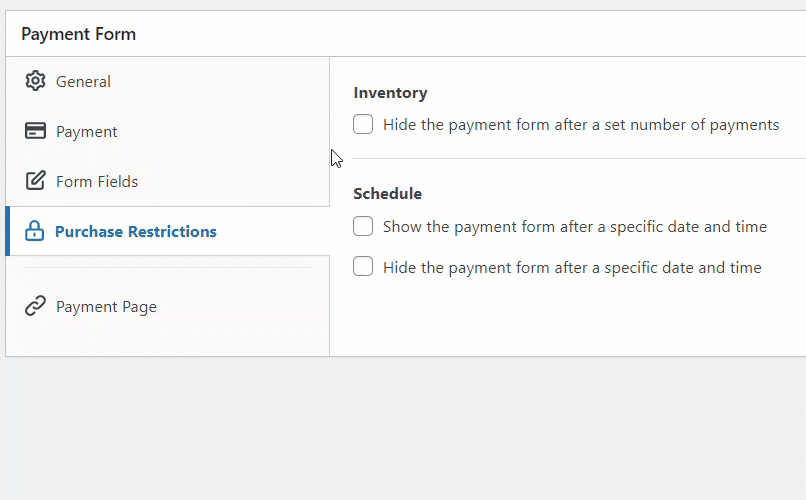Enable hiding form after set number of payments
This screenshot has height=500, width=806.
[x=363, y=125]
